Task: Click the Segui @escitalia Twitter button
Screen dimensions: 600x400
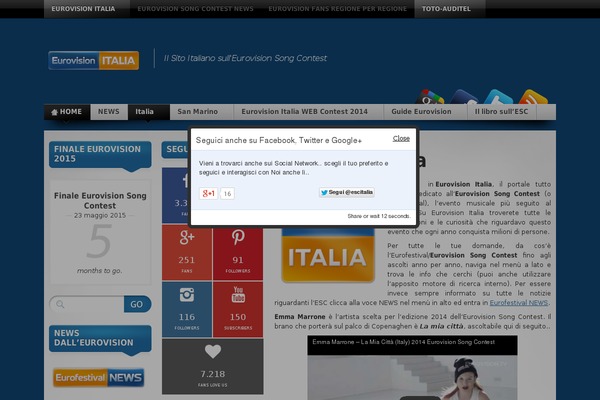Action: pos(347,192)
